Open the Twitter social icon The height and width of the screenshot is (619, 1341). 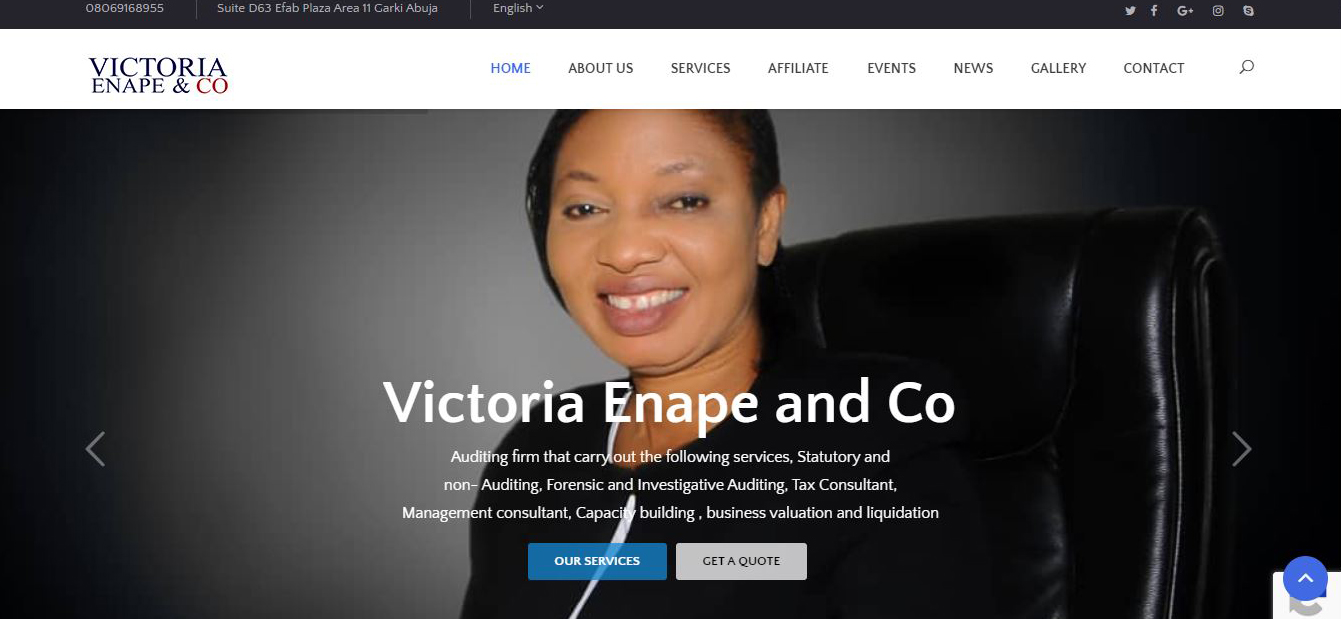point(1130,11)
